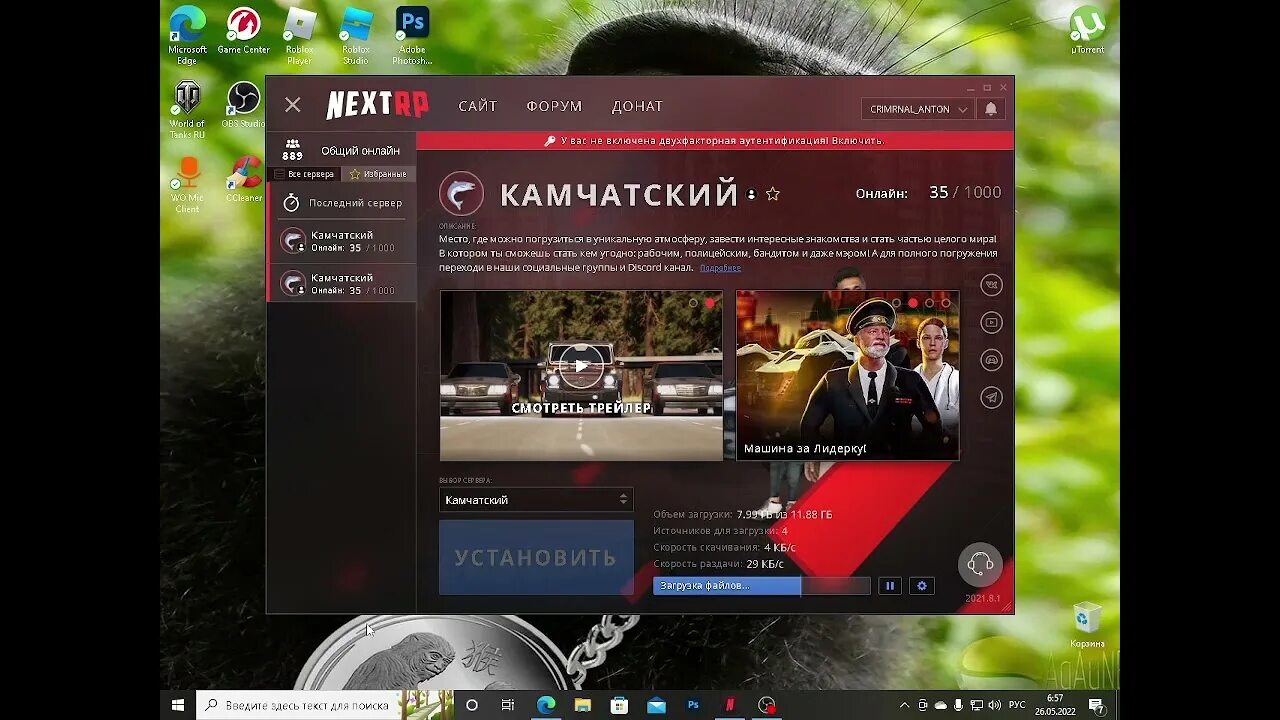Viewport: 1280px width, 720px height.
Task: Select the Корзина recycle bin icon
Action: pyautogui.click(x=1087, y=625)
